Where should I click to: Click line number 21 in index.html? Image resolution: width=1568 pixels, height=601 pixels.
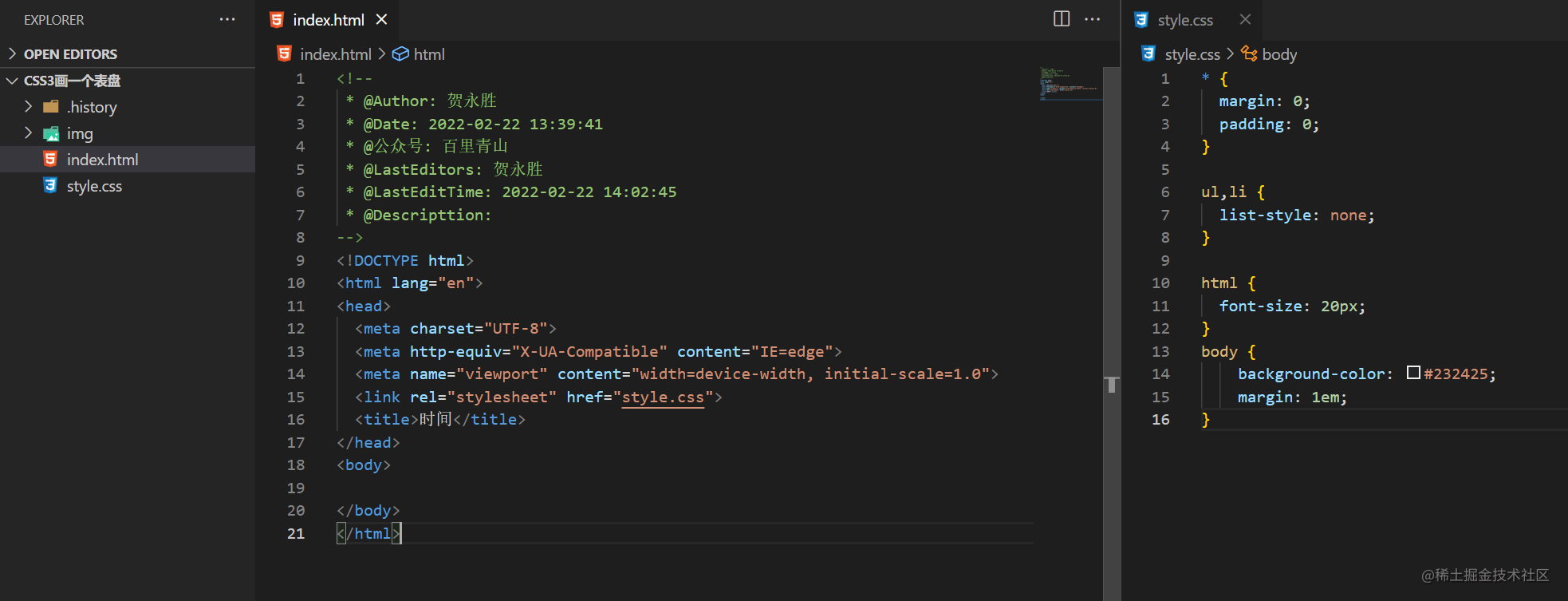click(x=296, y=533)
